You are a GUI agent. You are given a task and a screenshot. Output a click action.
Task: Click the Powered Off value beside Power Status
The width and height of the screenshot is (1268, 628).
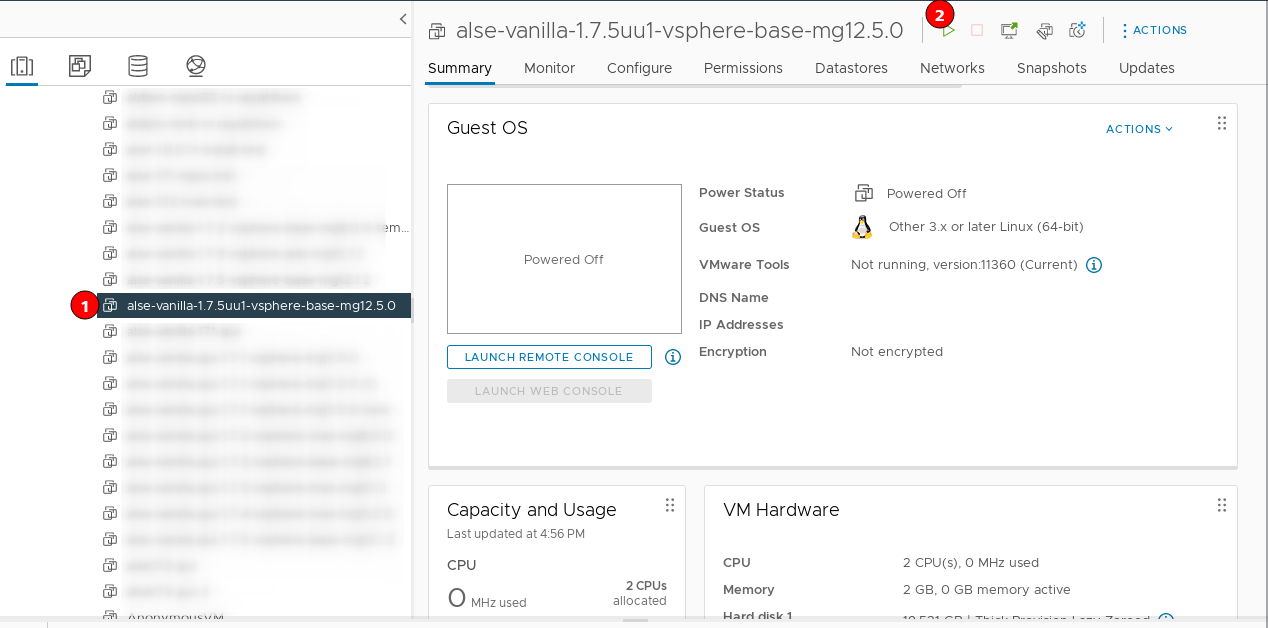(927, 194)
